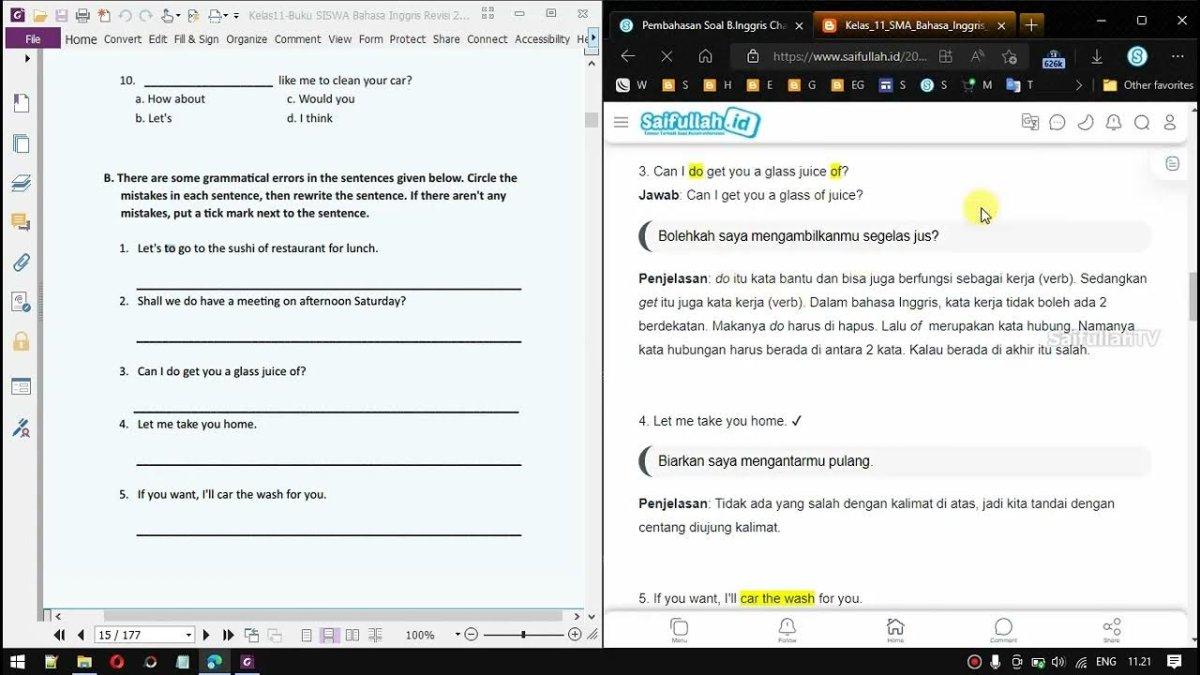This screenshot has height=675, width=1200.
Task: Expand the bookmarks bar overflow chevron
Action: (1078, 86)
